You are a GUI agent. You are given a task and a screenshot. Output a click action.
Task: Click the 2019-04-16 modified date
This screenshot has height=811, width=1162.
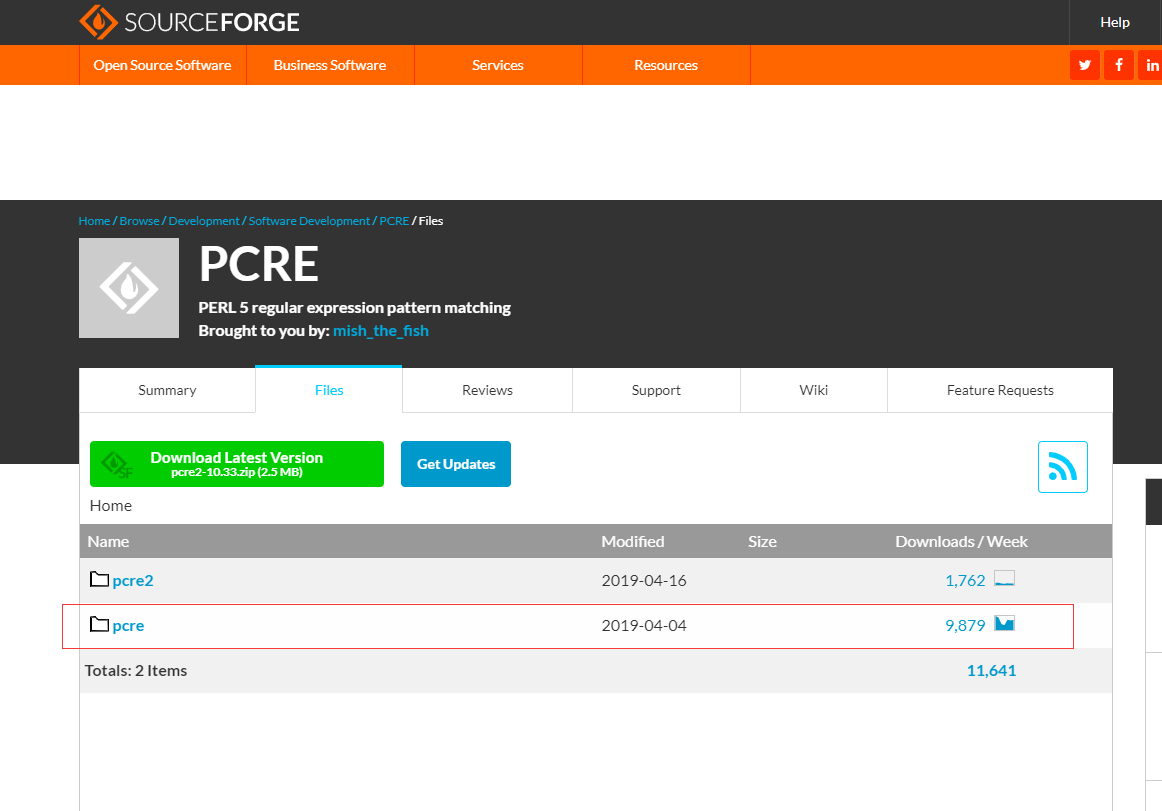pyautogui.click(x=644, y=580)
